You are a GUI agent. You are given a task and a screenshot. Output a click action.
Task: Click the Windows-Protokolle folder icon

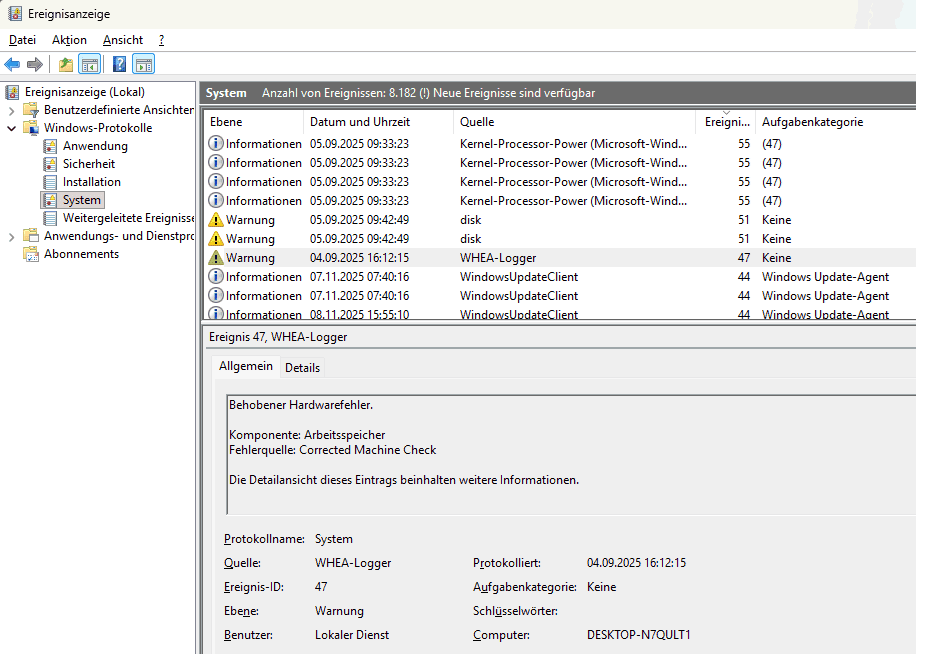(31, 128)
